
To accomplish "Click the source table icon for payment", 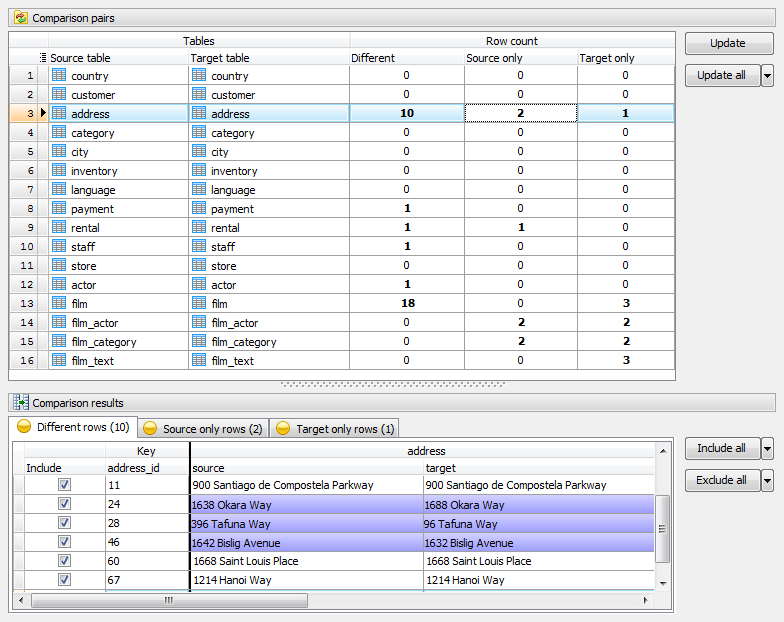I will click(x=59, y=209).
